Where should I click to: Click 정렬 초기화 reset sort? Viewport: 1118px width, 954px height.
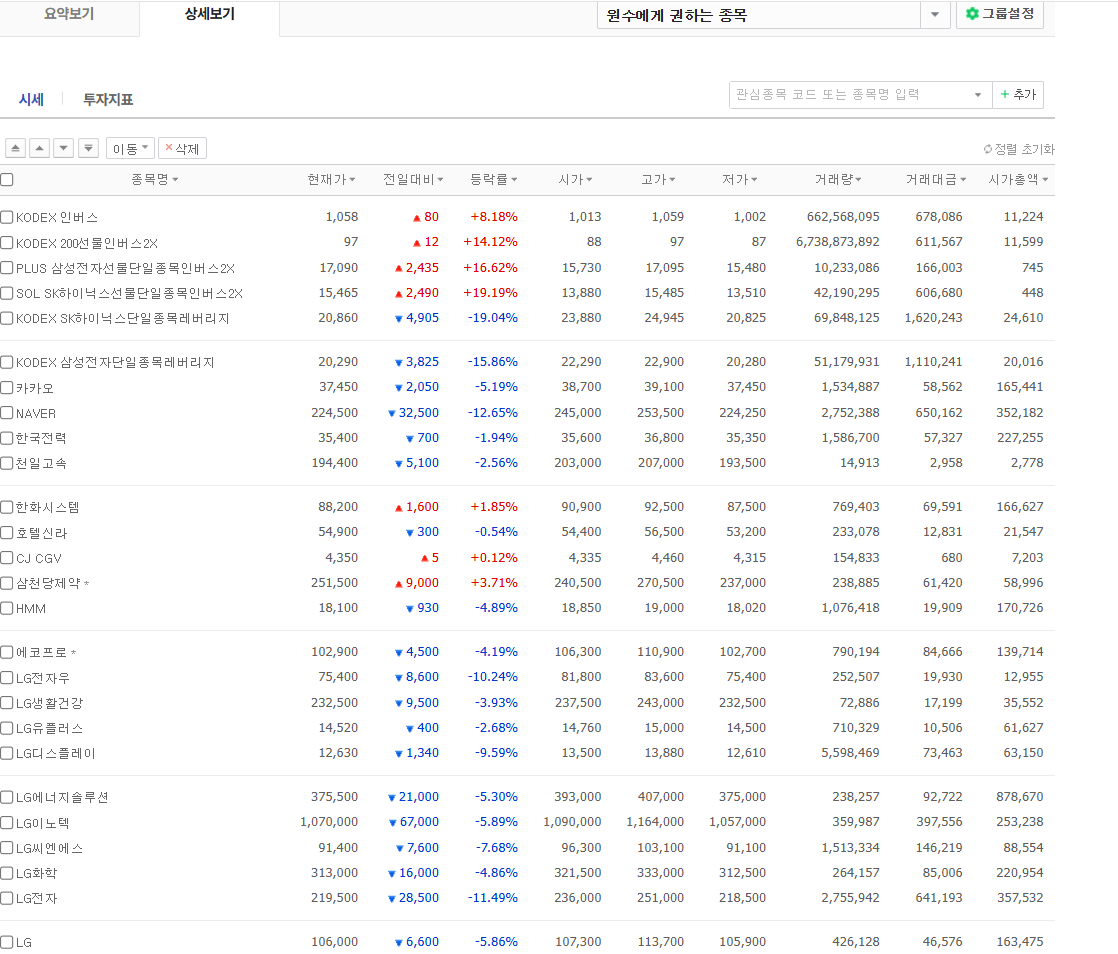1018,149
